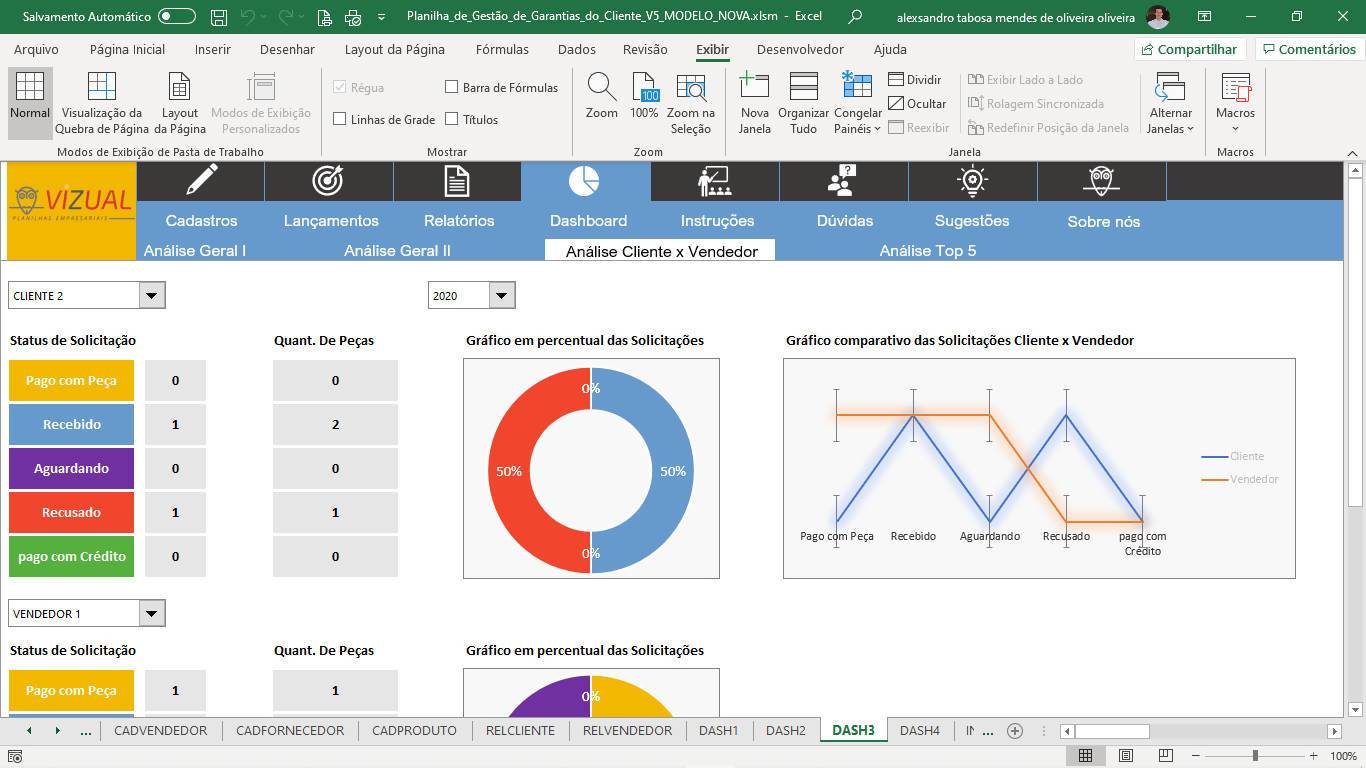1366x768 pixels.
Task: Enable Barra de Fórmulas checkbox
Action: point(452,87)
